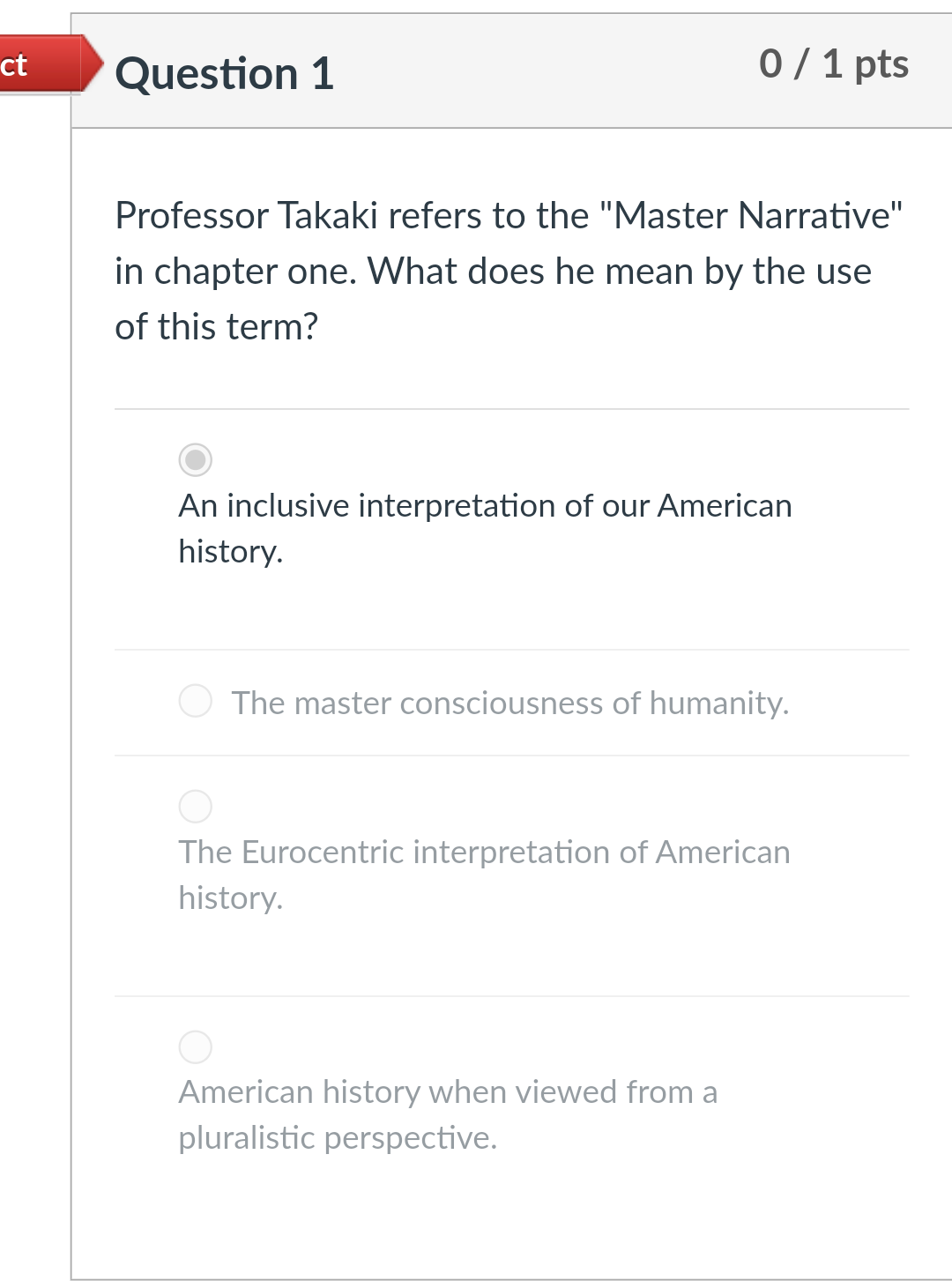The image size is (952, 1281).
Task: Choose the Eurocentric interpretation radio button
Action: tap(196, 806)
